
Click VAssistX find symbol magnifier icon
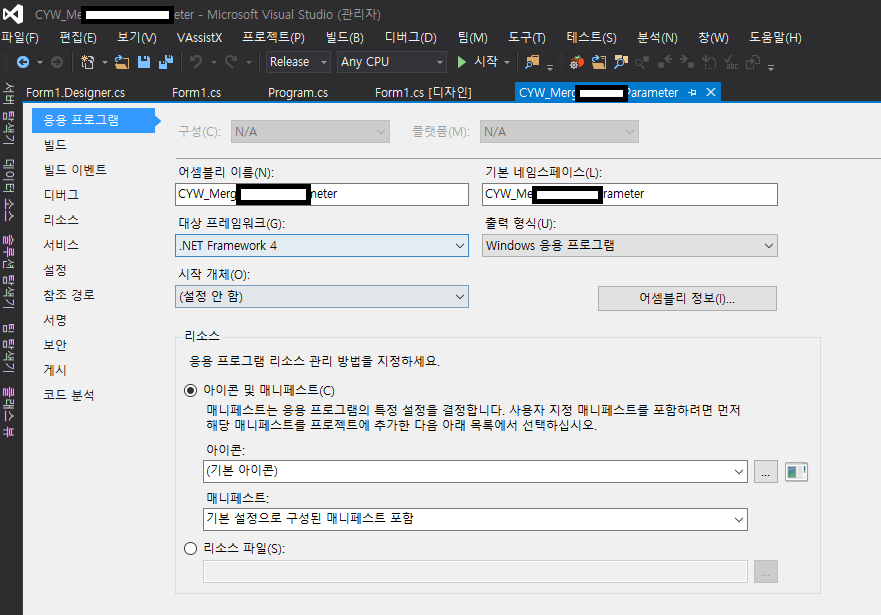620,62
